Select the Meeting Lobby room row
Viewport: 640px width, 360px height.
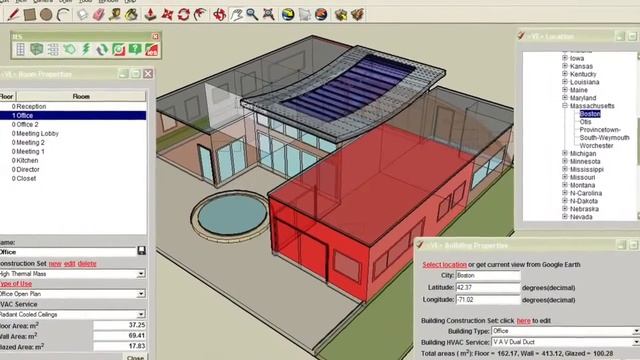point(73,133)
